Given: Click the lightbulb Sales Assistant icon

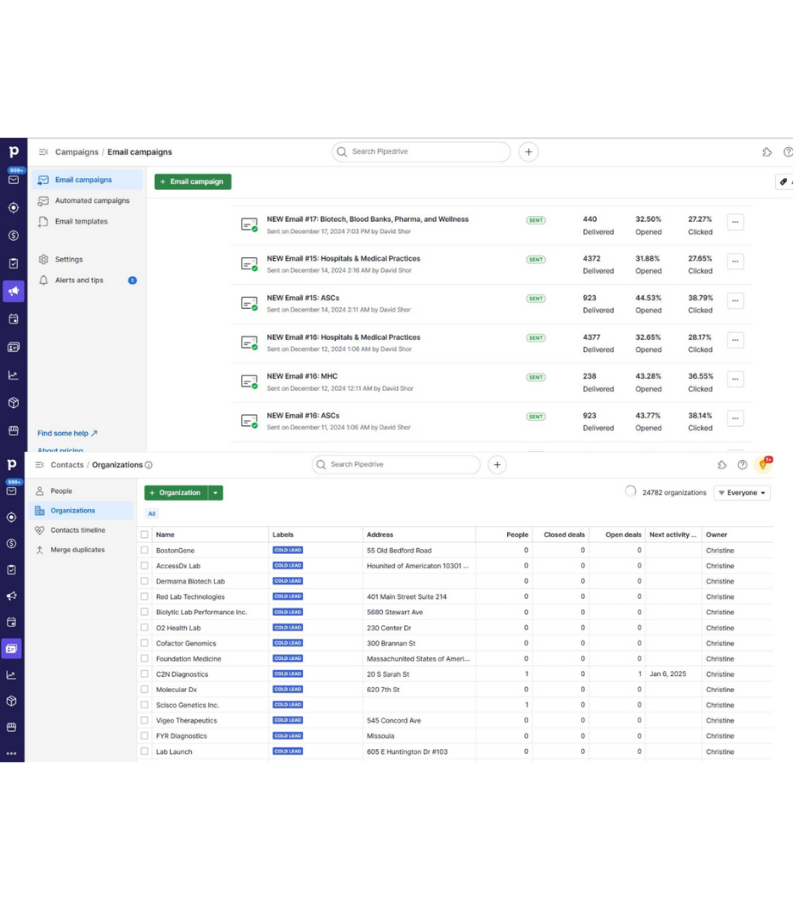Looking at the screenshot, I should [x=764, y=464].
